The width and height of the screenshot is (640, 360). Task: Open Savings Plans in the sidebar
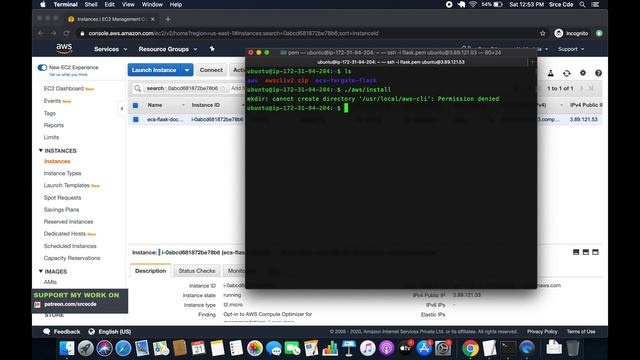(62, 210)
